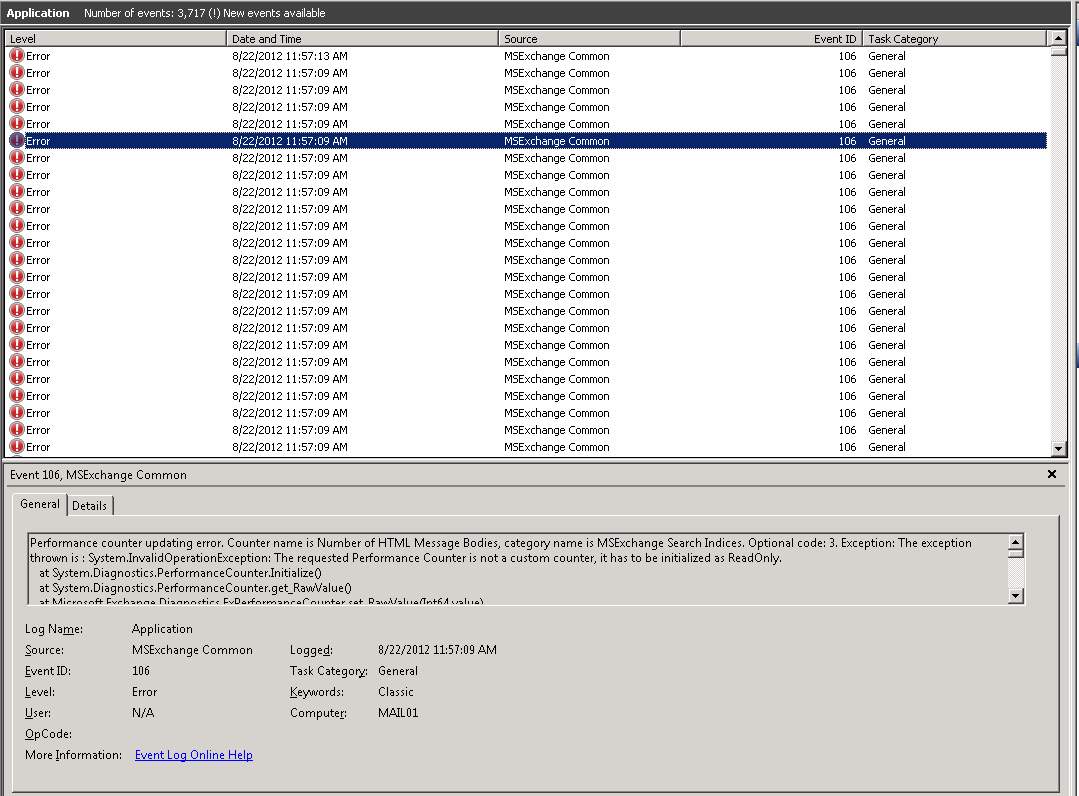Click the Keywords value 'Classic'
The height and width of the screenshot is (796, 1079).
point(396,691)
